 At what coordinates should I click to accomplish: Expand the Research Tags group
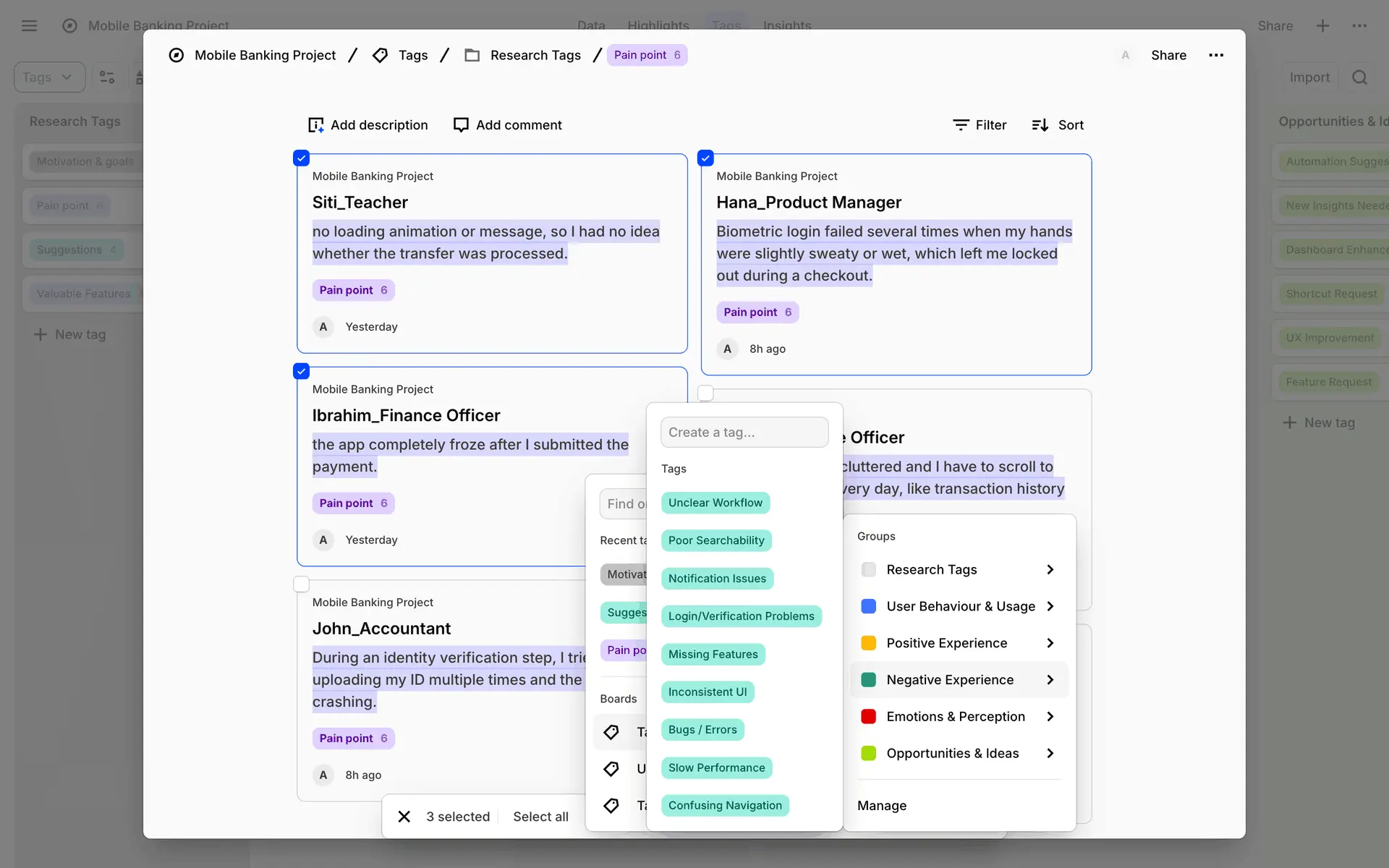pos(1050,570)
